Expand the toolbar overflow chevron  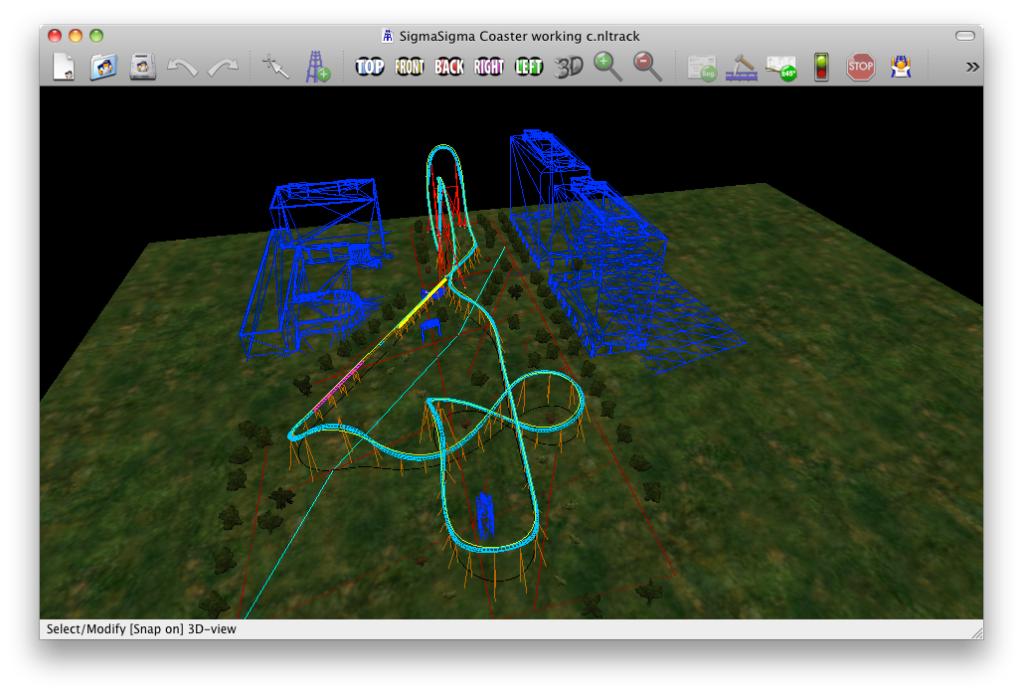click(x=972, y=67)
